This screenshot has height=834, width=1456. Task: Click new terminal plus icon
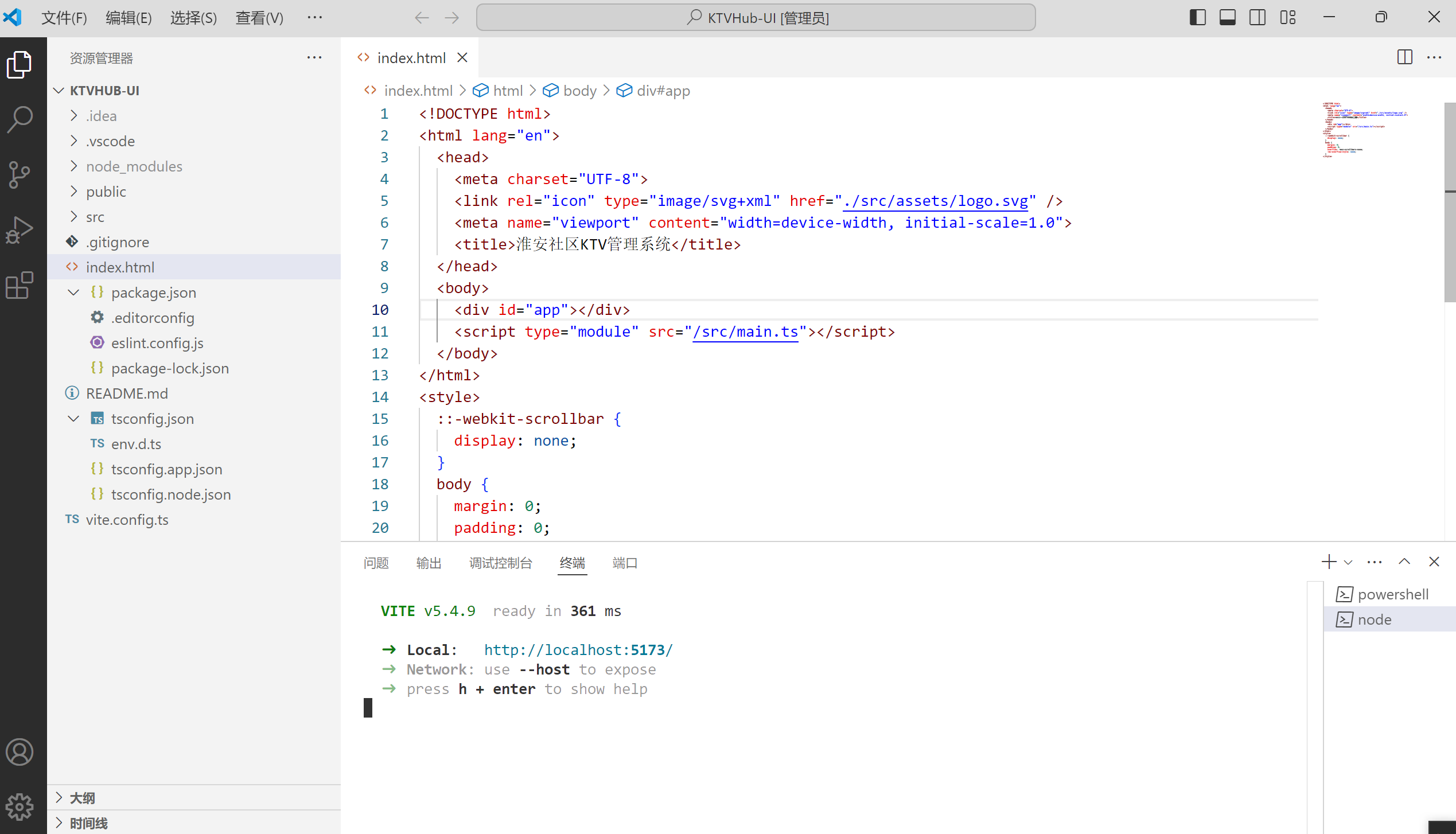tap(1328, 562)
